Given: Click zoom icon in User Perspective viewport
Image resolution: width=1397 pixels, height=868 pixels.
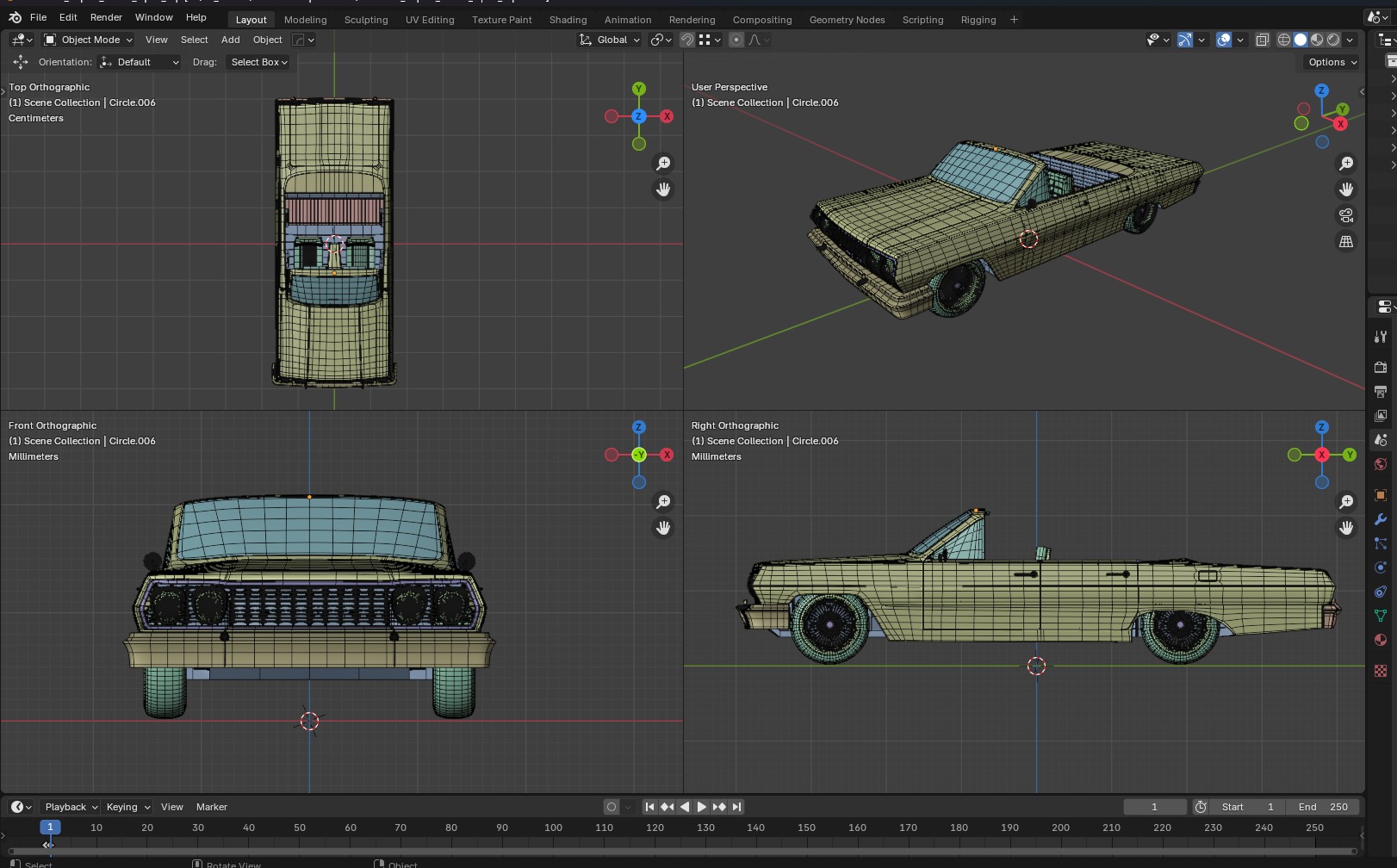Looking at the screenshot, I should (x=1346, y=164).
